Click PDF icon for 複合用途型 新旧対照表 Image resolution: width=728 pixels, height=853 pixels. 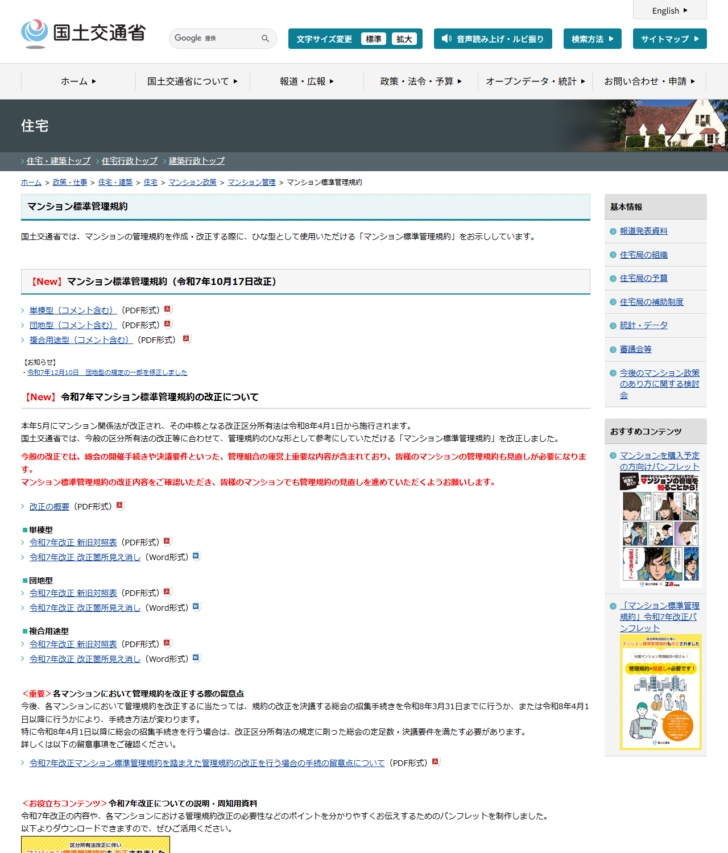click(x=167, y=643)
